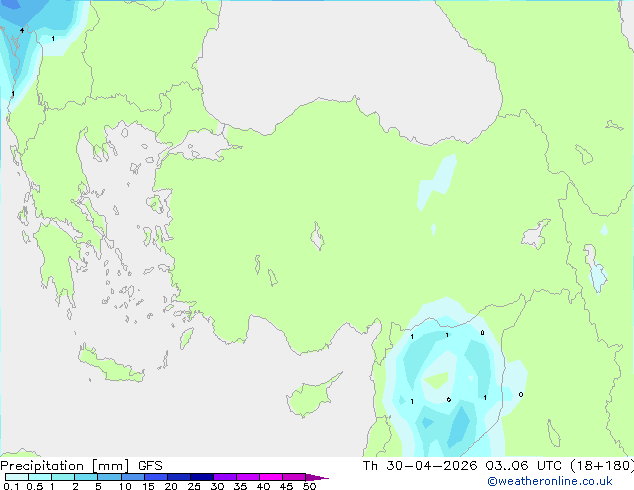
Task: Click the '30' legend scale label
Action: pos(217,486)
